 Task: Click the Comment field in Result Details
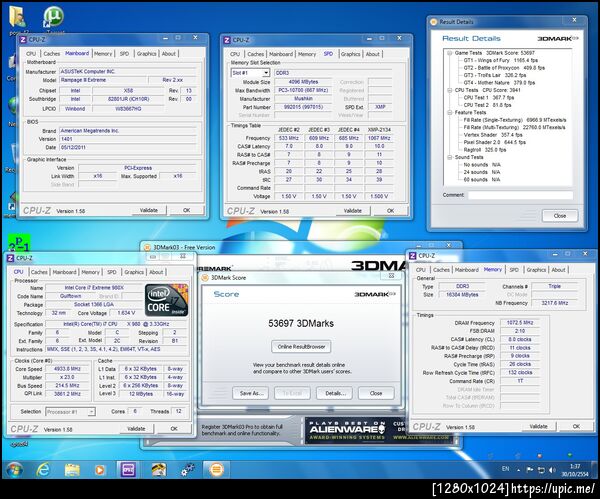(x=520, y=195)
